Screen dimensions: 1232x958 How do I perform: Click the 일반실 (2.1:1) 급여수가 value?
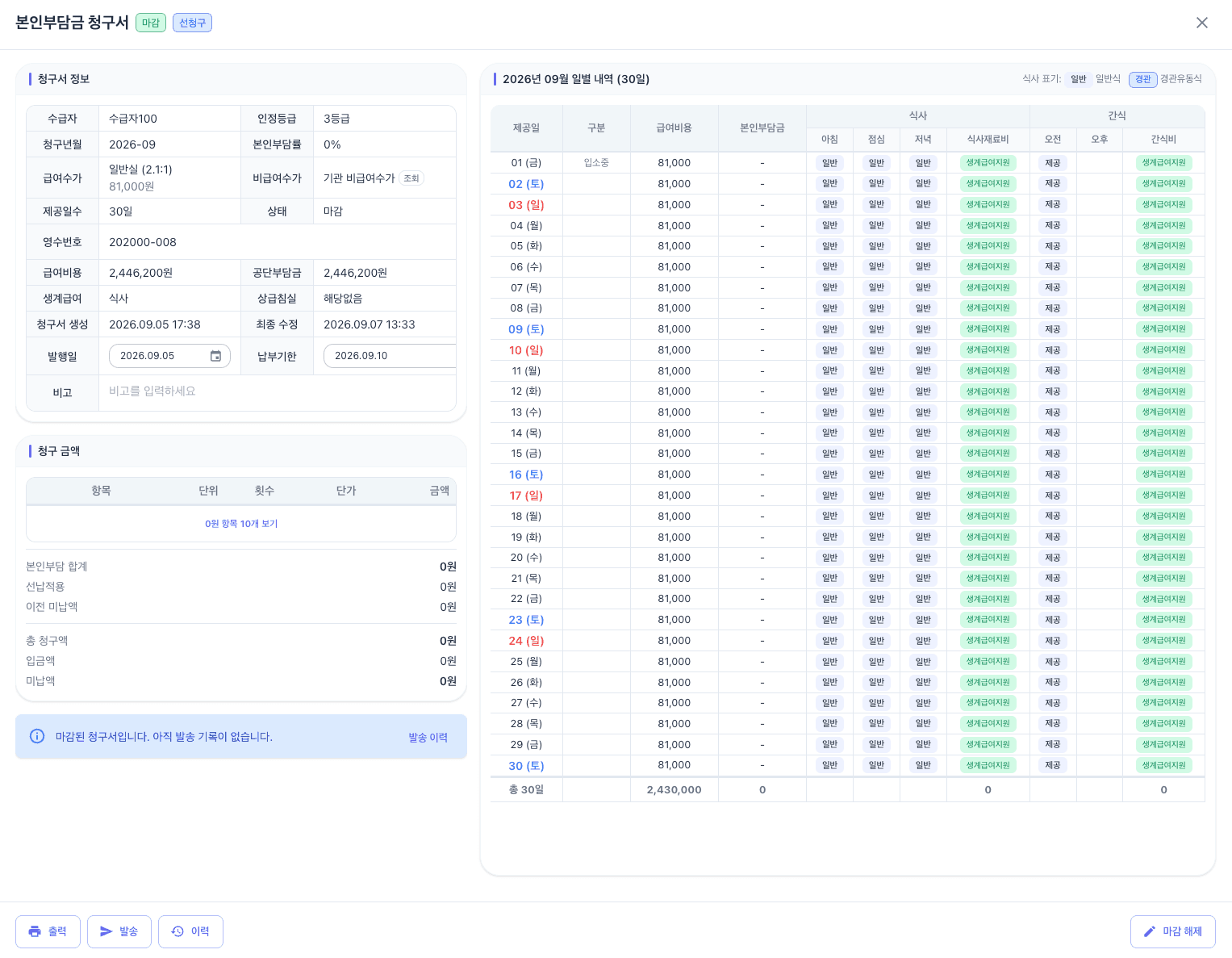(140, 169)
